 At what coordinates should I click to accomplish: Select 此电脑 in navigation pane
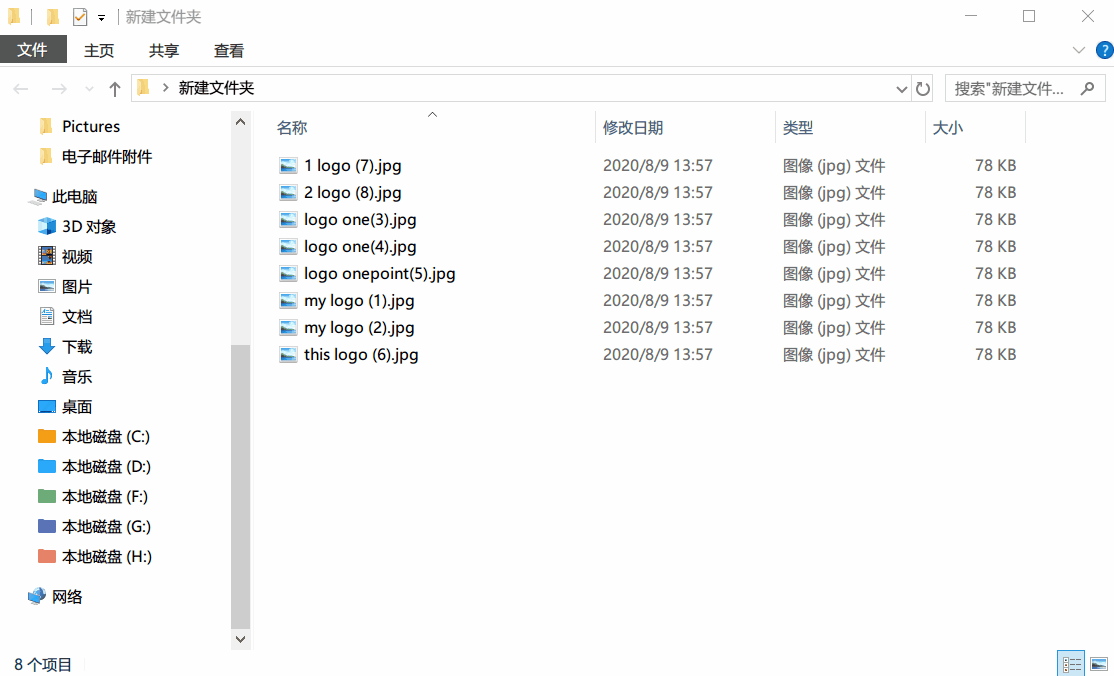74,196
